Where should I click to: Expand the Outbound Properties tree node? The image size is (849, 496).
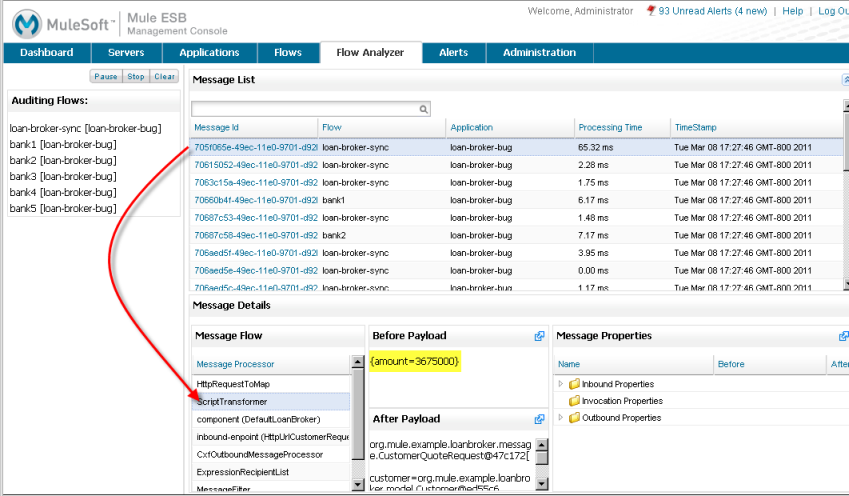click(560, 418)
